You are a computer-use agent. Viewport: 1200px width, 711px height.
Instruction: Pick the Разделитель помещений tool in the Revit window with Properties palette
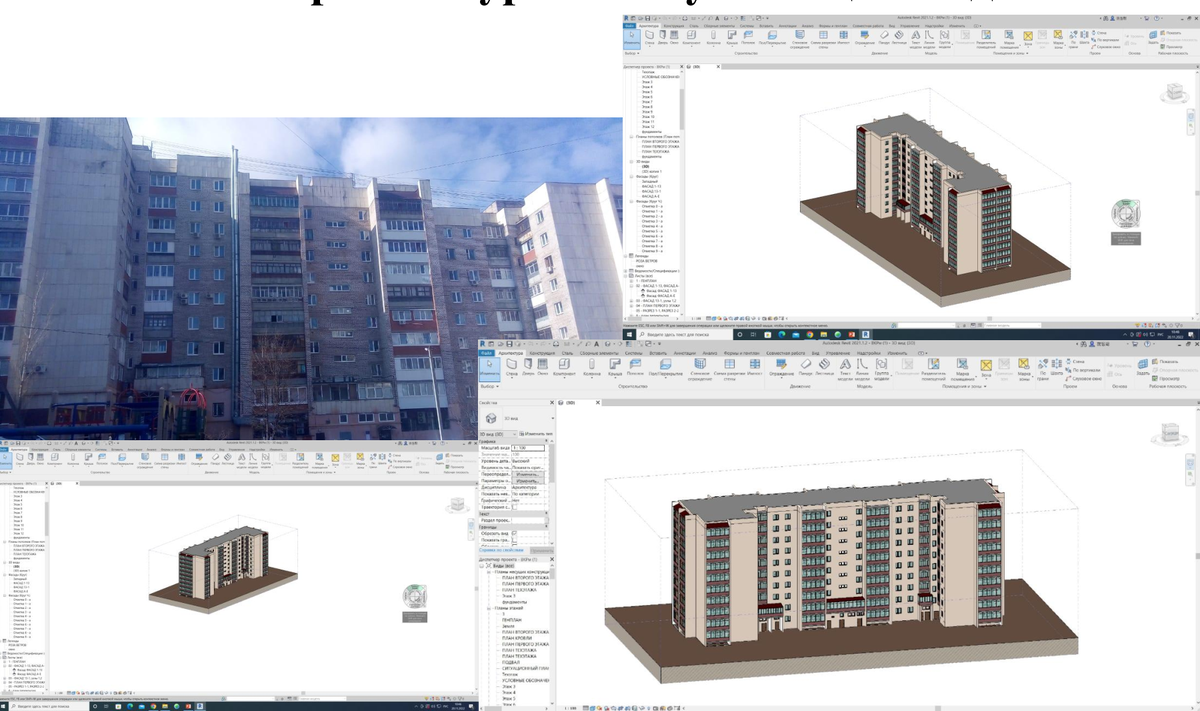pyautogui.click(x=933, y=370)
